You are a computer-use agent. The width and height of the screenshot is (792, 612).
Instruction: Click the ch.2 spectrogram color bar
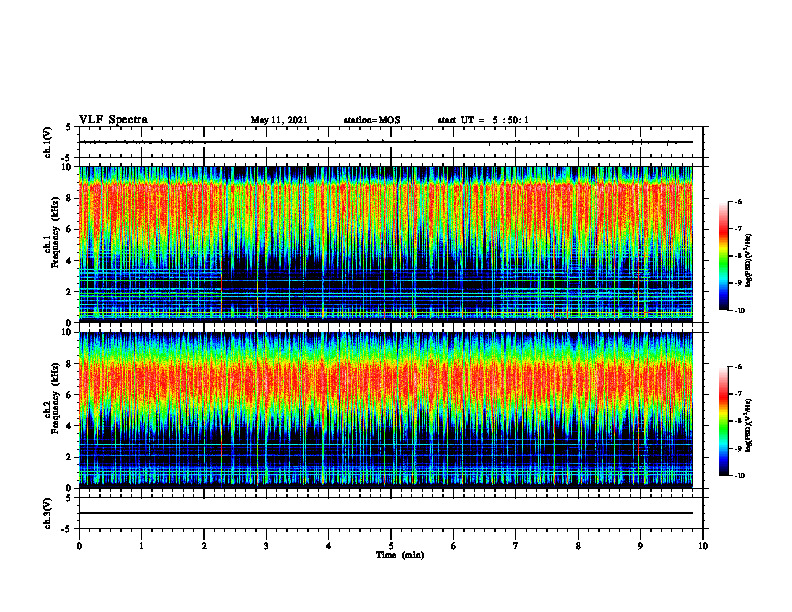pyautogui.click(x=723, y=421)
